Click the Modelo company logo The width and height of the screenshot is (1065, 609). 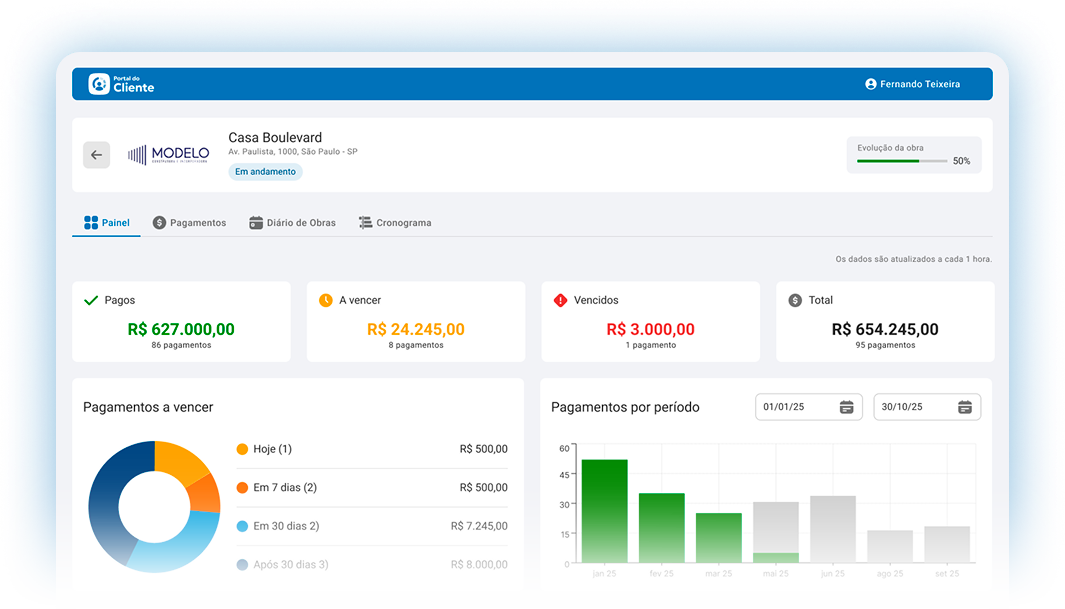coord(168,155)
